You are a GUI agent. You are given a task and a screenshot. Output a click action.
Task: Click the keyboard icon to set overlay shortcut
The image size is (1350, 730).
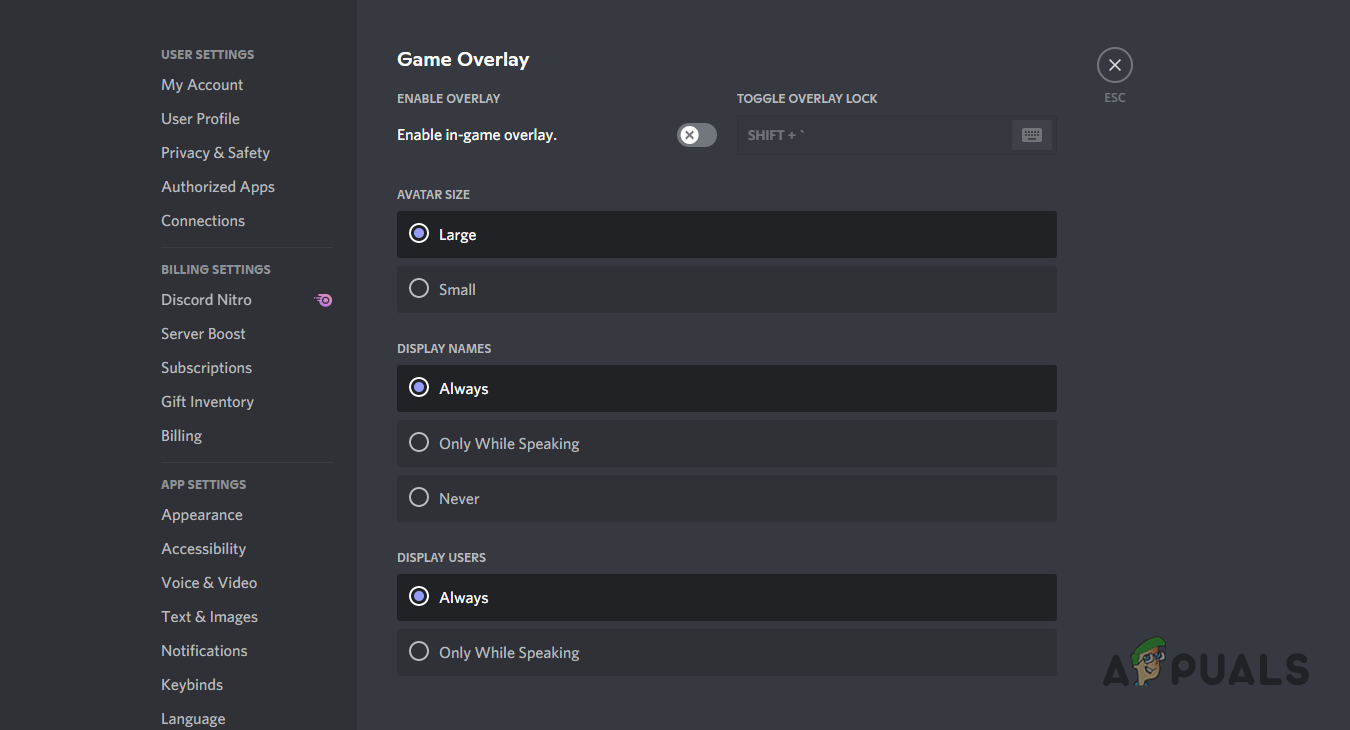click(x=1031, y=134)
